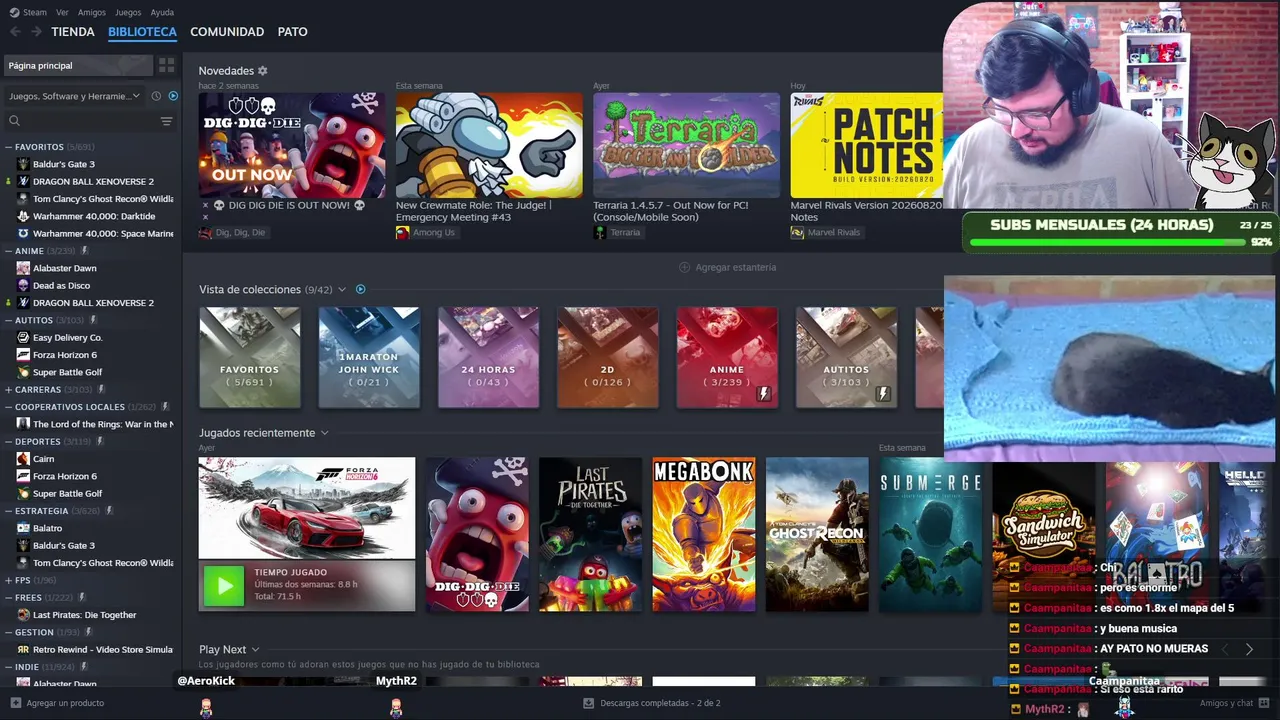Open the PATO profile tab

pos(292,32)
